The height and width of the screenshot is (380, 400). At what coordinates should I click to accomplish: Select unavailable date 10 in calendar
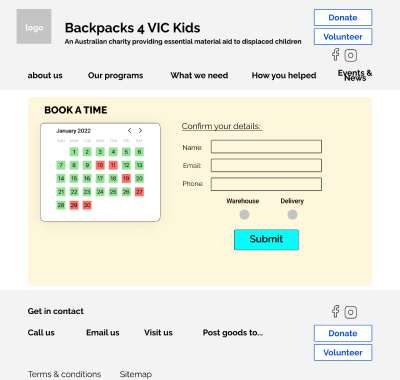pyautogui.click(x=100, y=165)
